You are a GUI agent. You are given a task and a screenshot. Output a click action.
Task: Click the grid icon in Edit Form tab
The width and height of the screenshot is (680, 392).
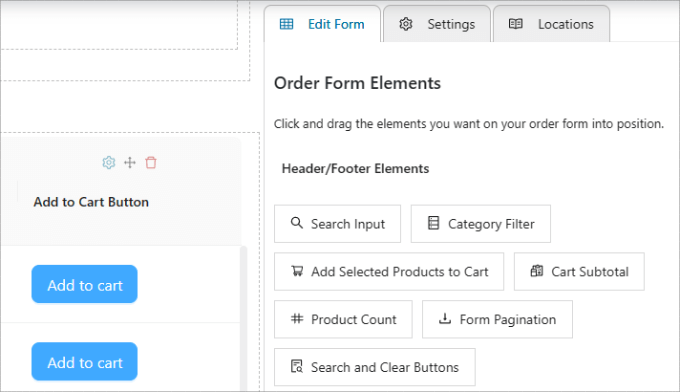pos(286,24)
